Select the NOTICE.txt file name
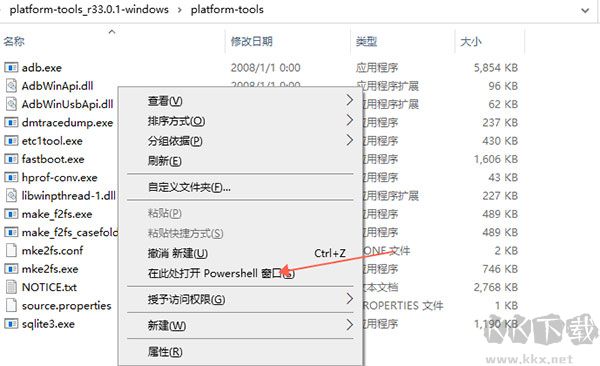 49,287
